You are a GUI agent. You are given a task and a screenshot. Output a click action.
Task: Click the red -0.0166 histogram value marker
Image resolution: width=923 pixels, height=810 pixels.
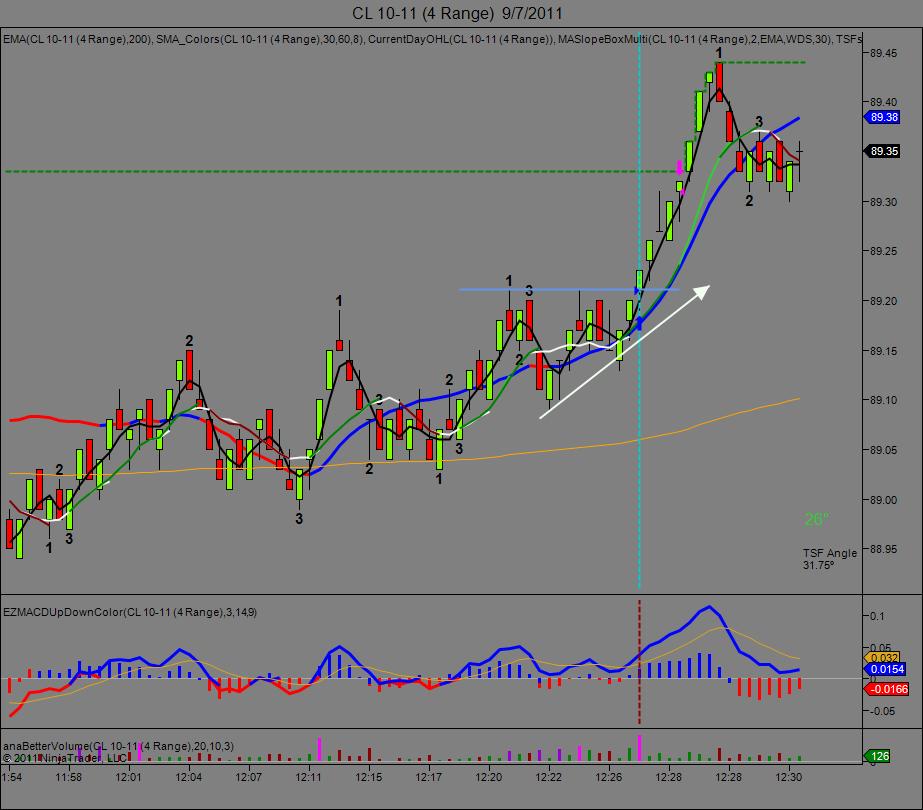pos(886,689)
